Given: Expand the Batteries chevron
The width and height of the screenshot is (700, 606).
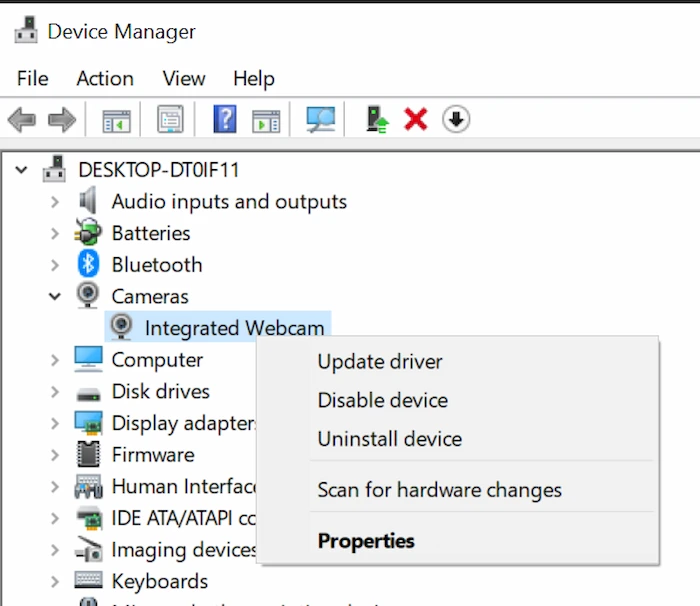Looking at the screenshot, I should [54, 234].
